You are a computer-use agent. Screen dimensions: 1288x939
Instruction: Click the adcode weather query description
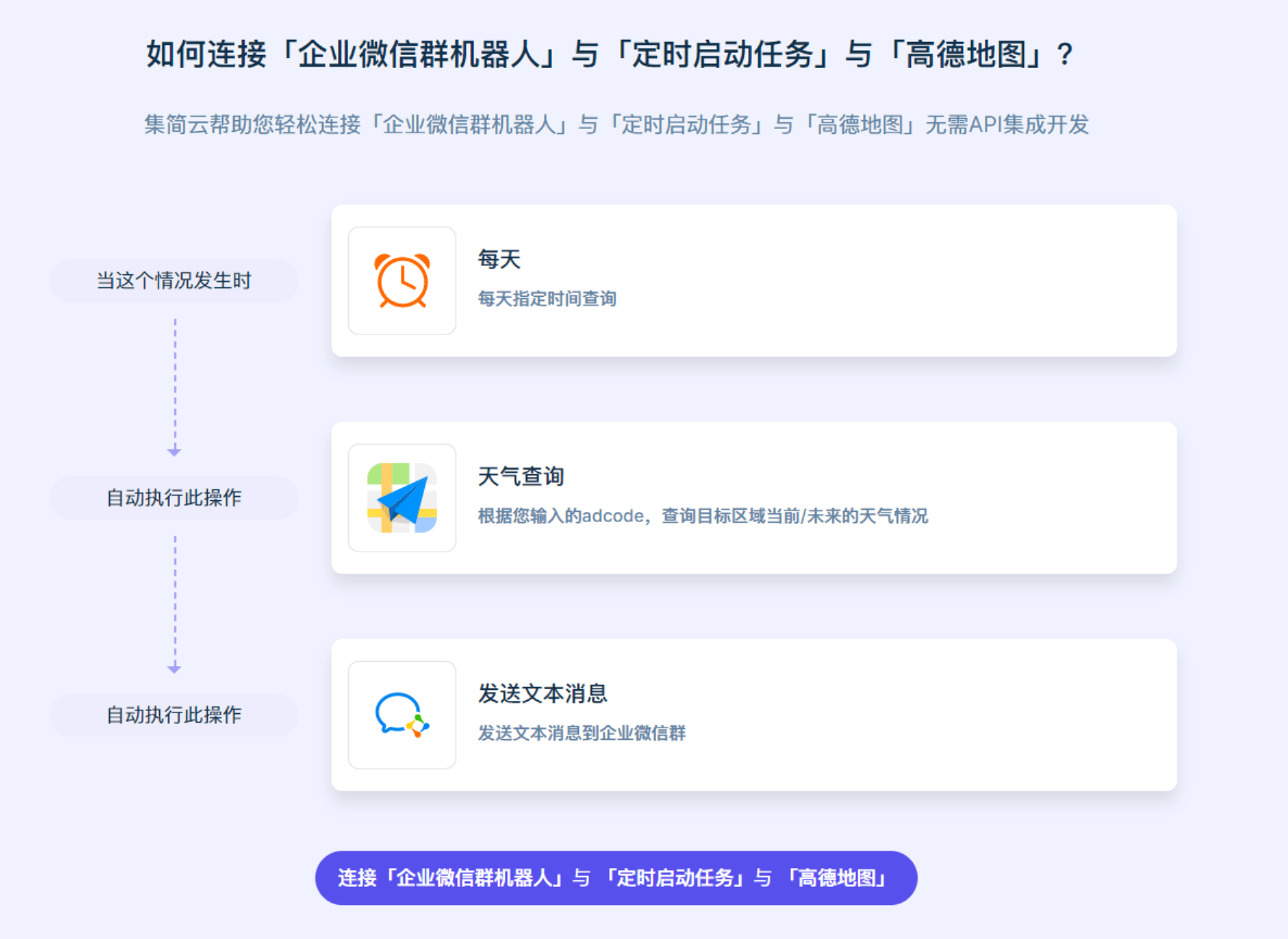(x=703, y=515)
